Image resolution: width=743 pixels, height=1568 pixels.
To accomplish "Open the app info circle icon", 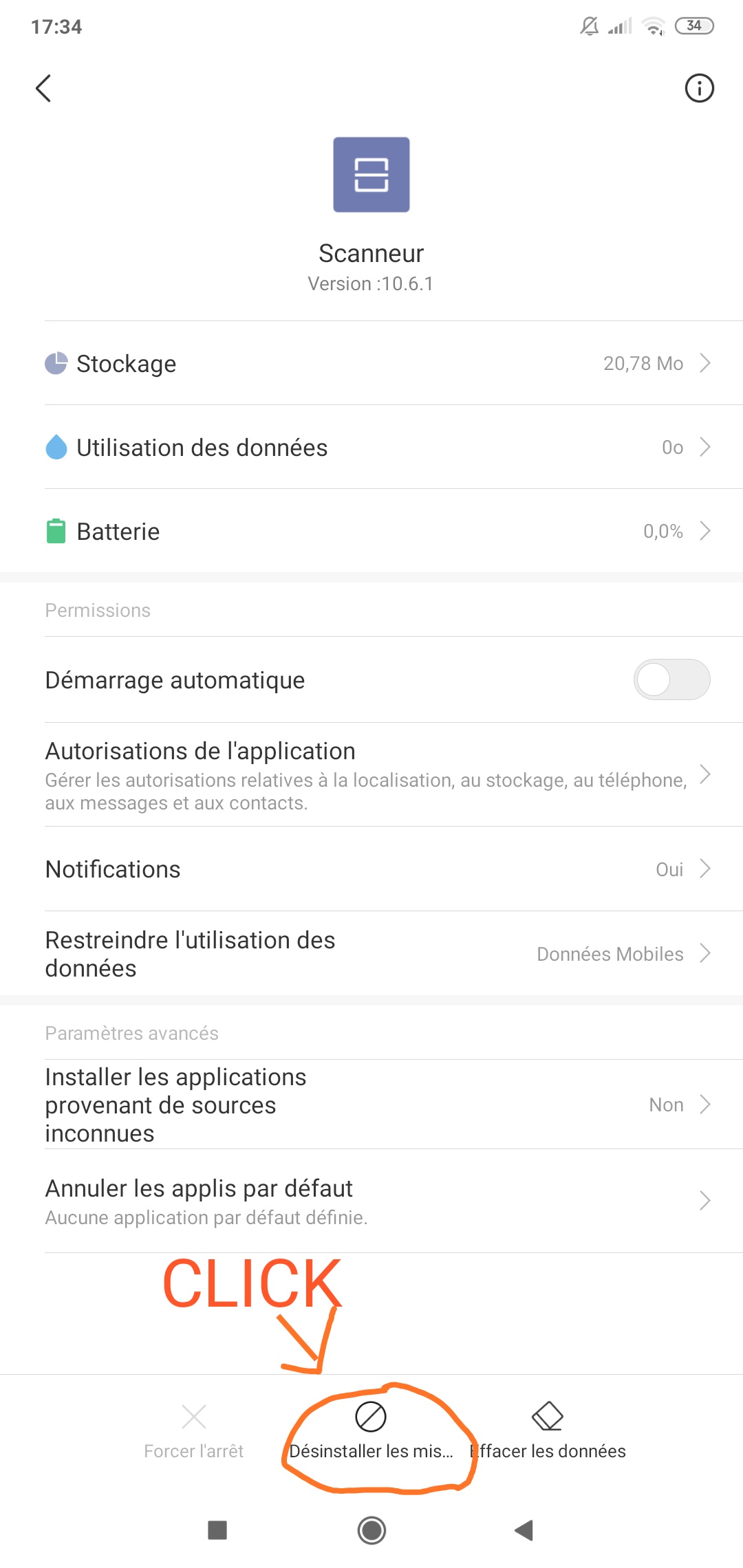I will [699, 88].
